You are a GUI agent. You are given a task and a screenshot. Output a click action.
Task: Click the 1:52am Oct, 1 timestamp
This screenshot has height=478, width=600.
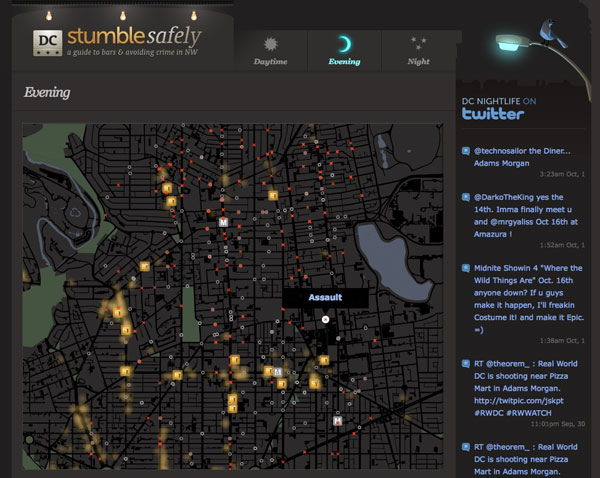[x=562, y=245]
